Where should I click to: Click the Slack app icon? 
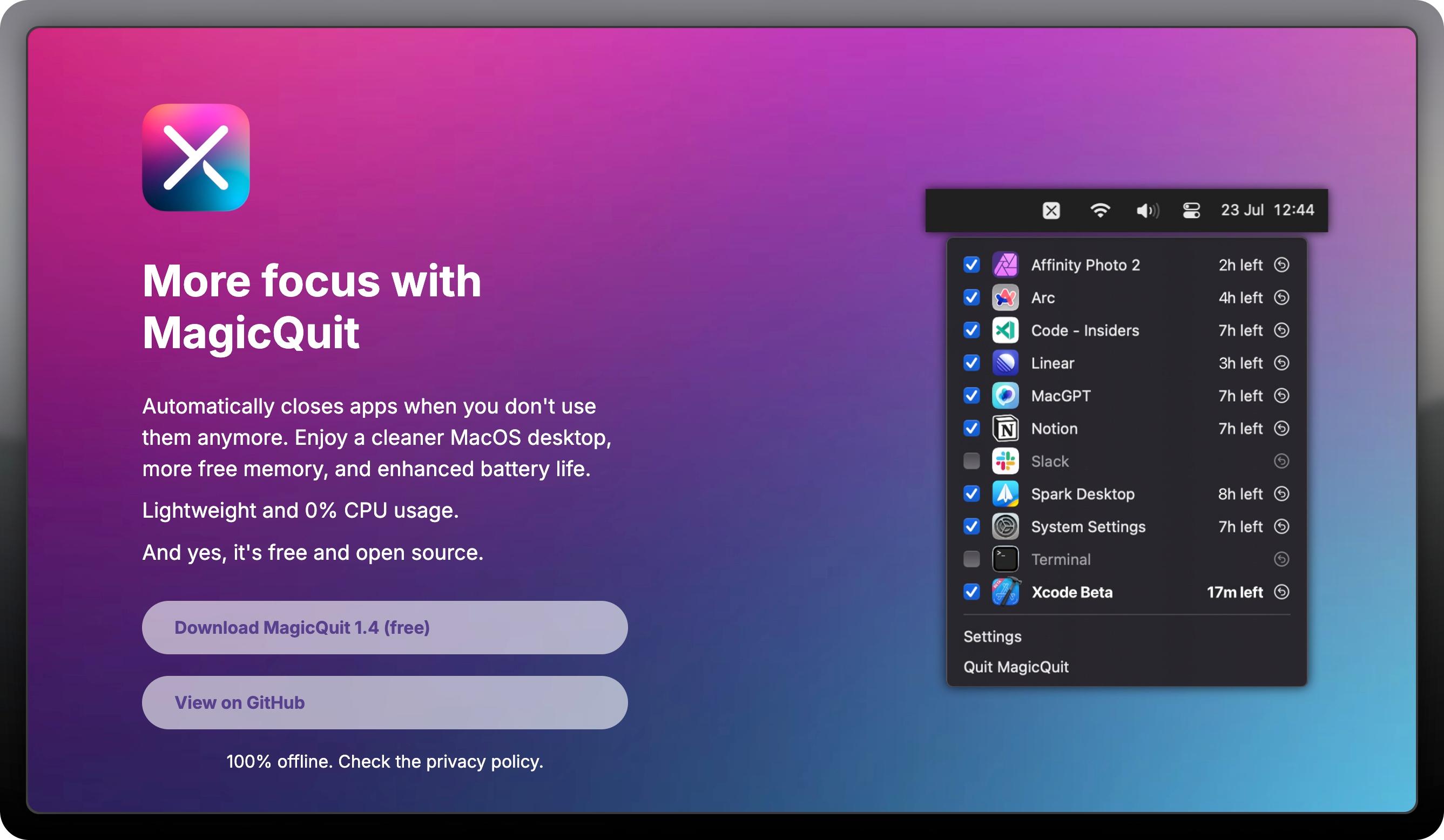pyautogui.click(x=1005, y=461)
